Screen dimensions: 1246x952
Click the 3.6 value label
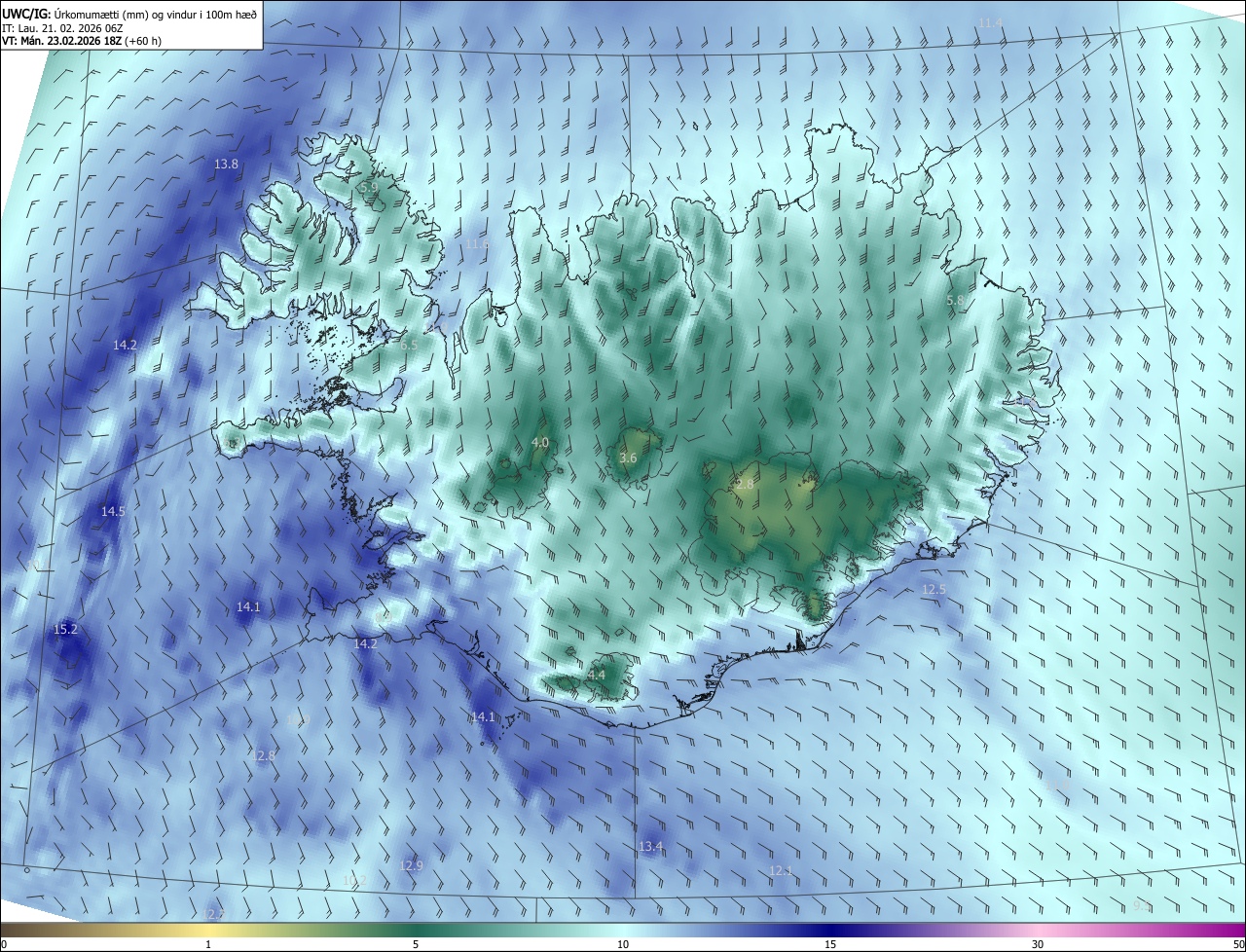coord(628,458)
